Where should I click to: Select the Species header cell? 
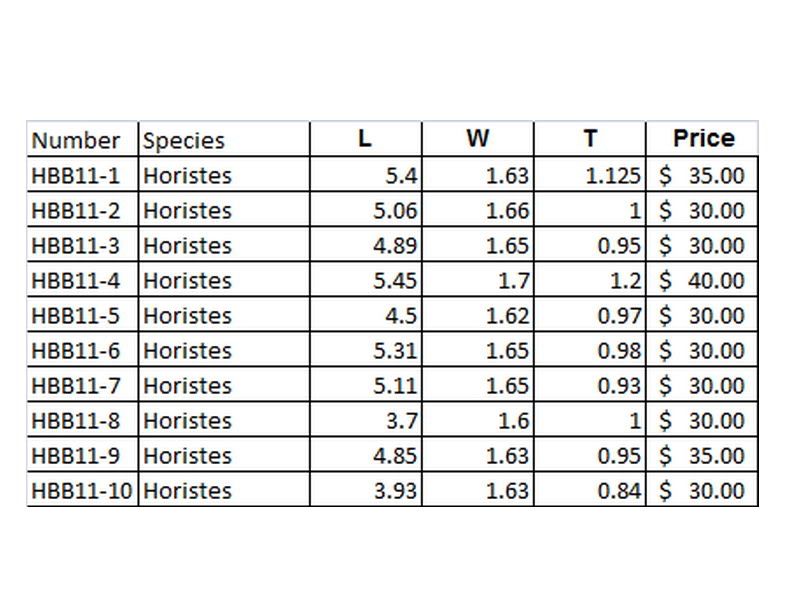click(x=224, y=139)
